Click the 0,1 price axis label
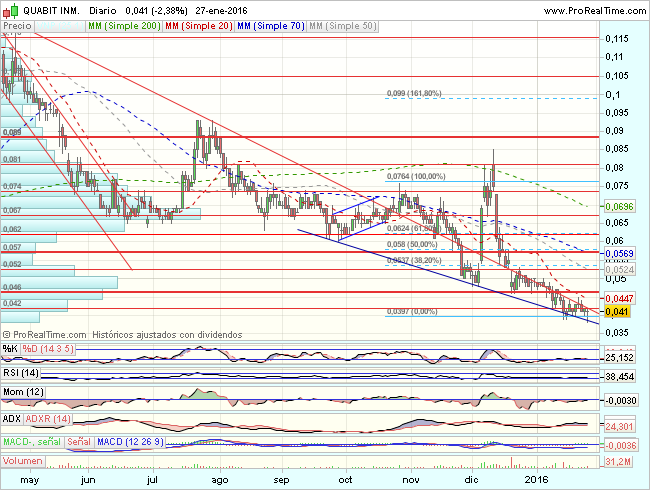This screenshot has width=650, height=490. (x=613, y=95)
